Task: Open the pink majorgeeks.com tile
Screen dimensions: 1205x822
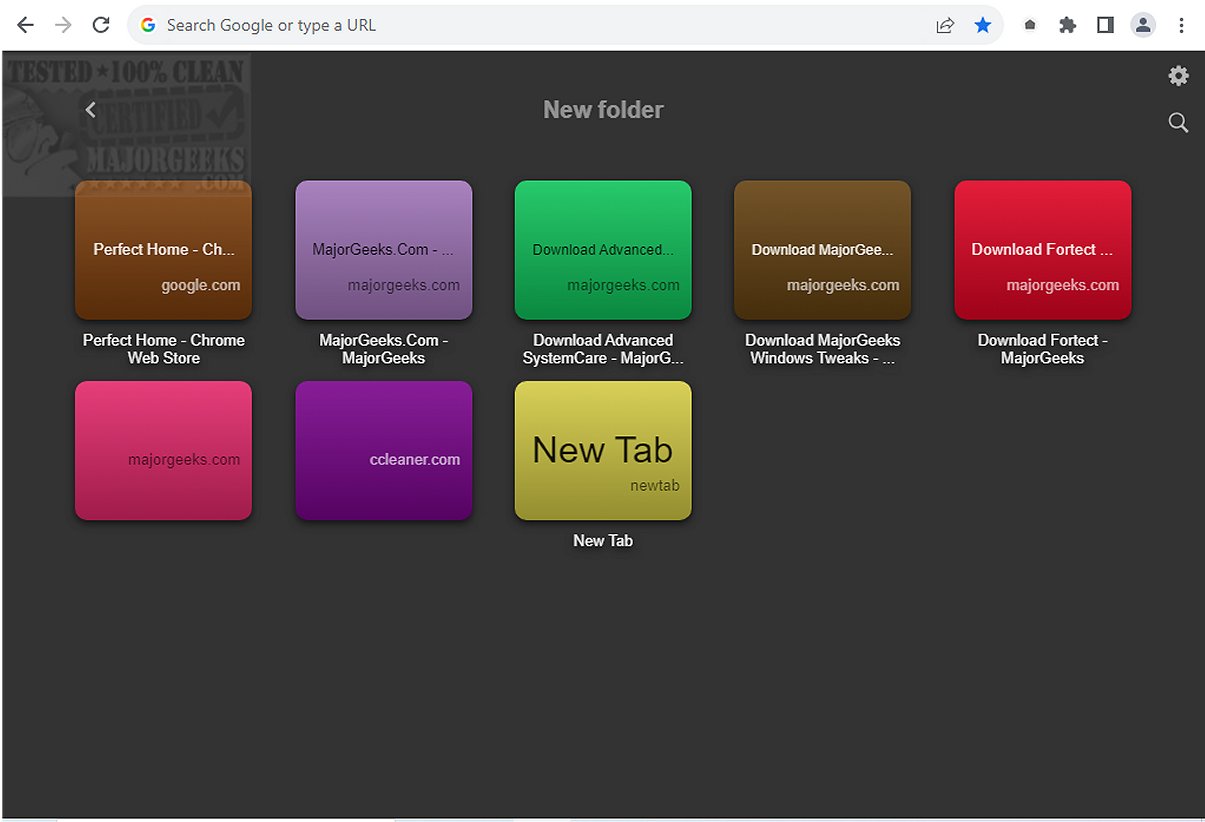Action: [x=163, y=450]
